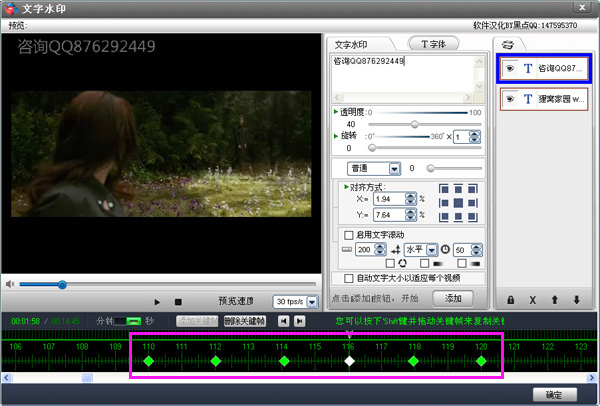Align watermark to the top-left corner

click(x=444, y=189)
